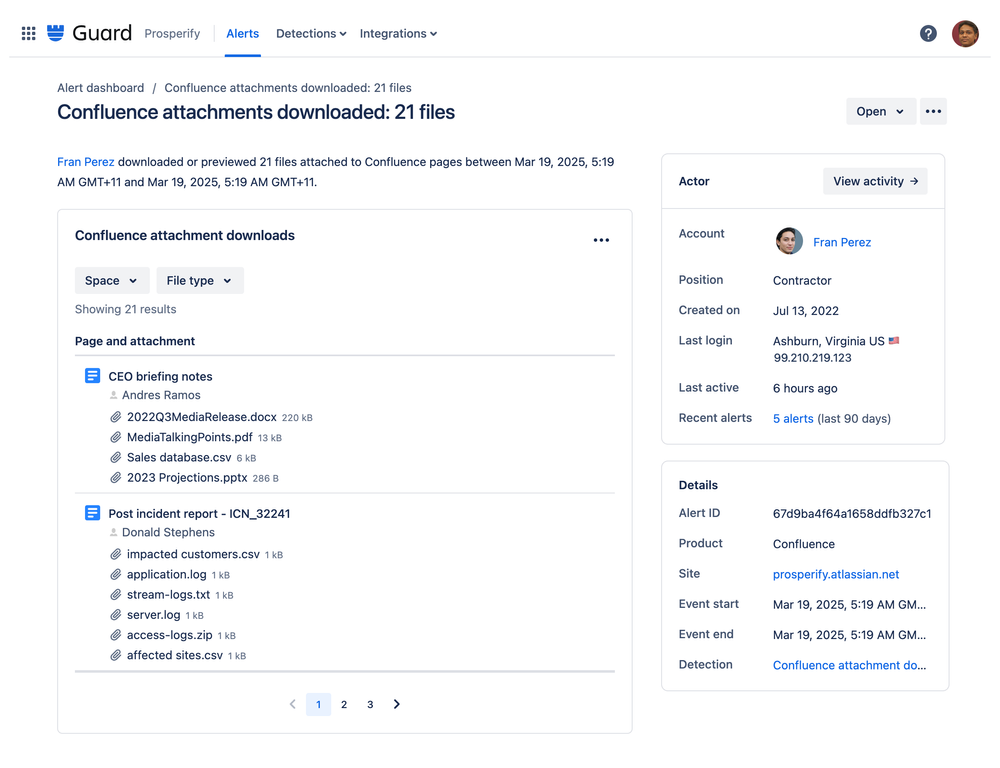
Task: Open Fran Perez link in description text
Action: (85, 162)
